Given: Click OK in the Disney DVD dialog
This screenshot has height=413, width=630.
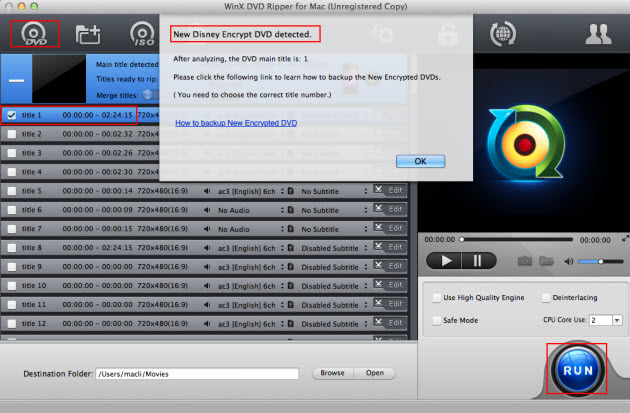Looking at the screenshot, I should point(420,161).
